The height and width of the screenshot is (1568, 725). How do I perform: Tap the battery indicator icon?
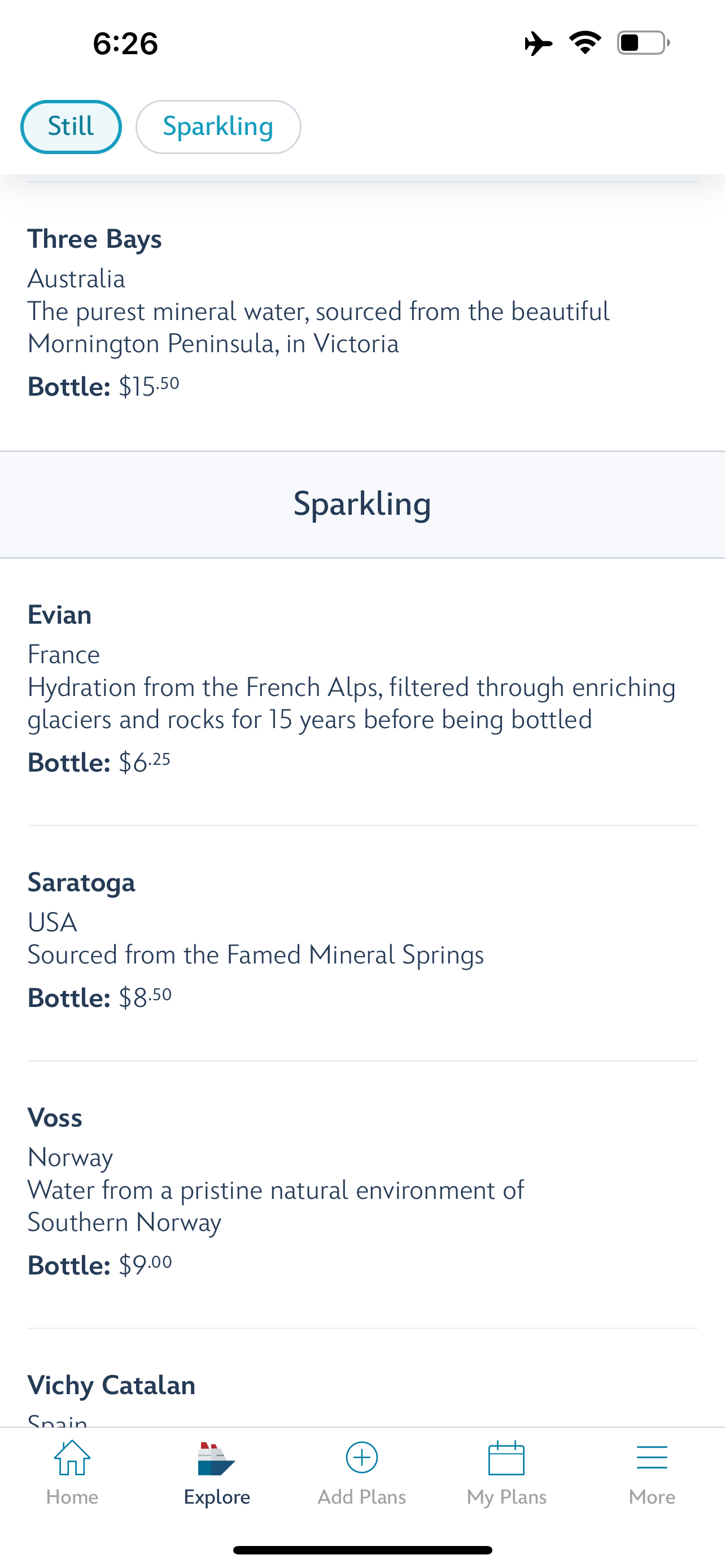[x=643, y=43]
